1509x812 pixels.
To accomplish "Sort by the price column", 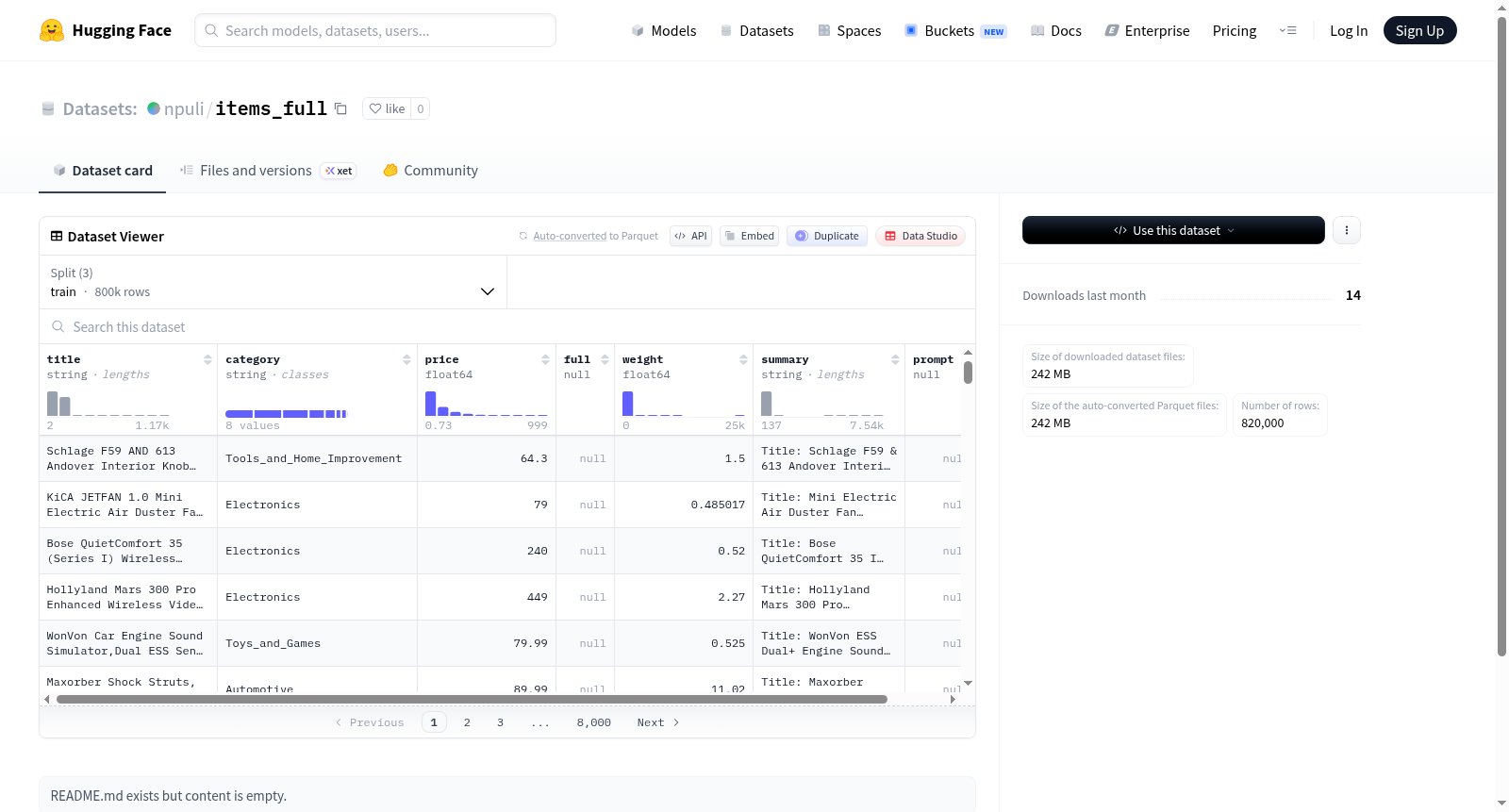I will (545, 359).
